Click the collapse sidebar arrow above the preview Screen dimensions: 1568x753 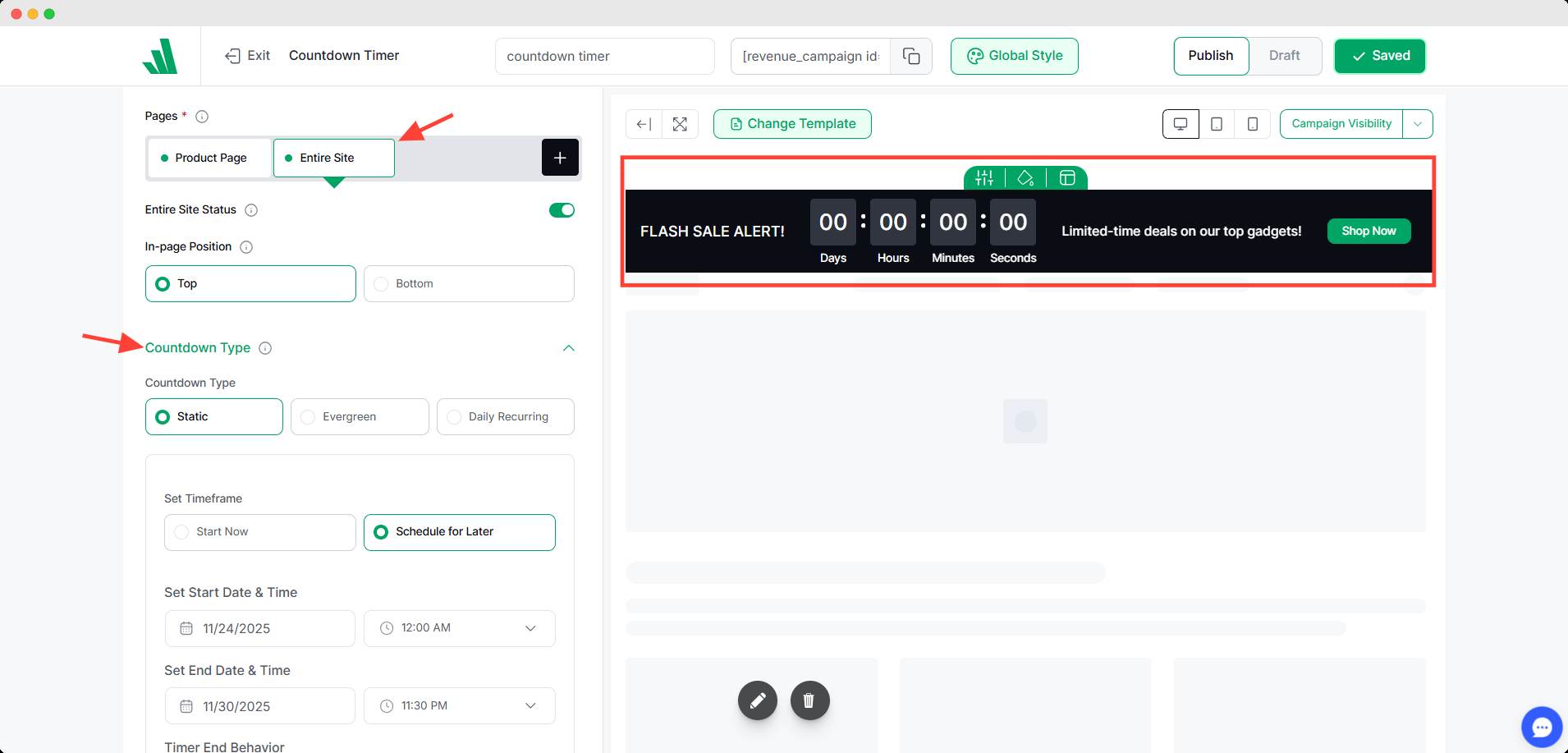coord(644,123)
